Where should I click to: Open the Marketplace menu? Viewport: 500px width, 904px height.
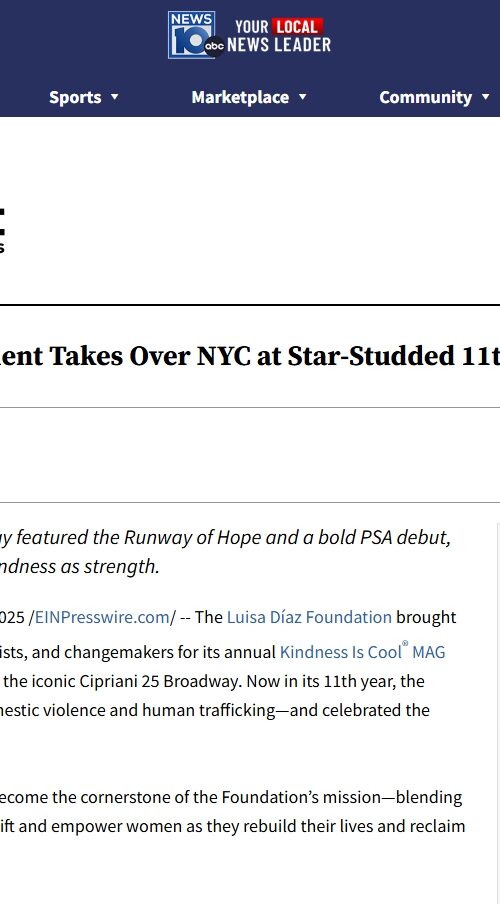point(240,97)
